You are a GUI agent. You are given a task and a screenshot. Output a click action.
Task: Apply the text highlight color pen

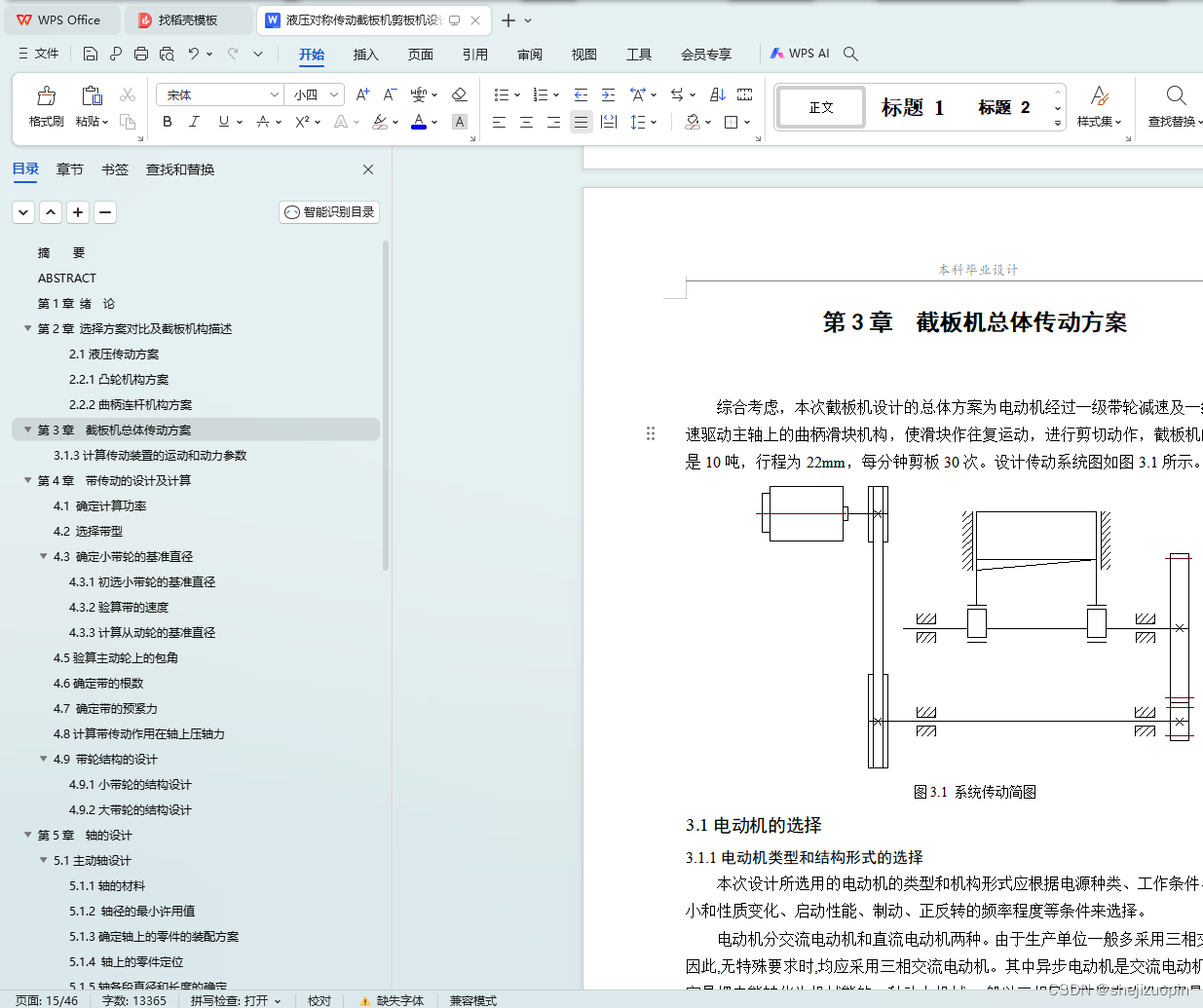point(380,122)
